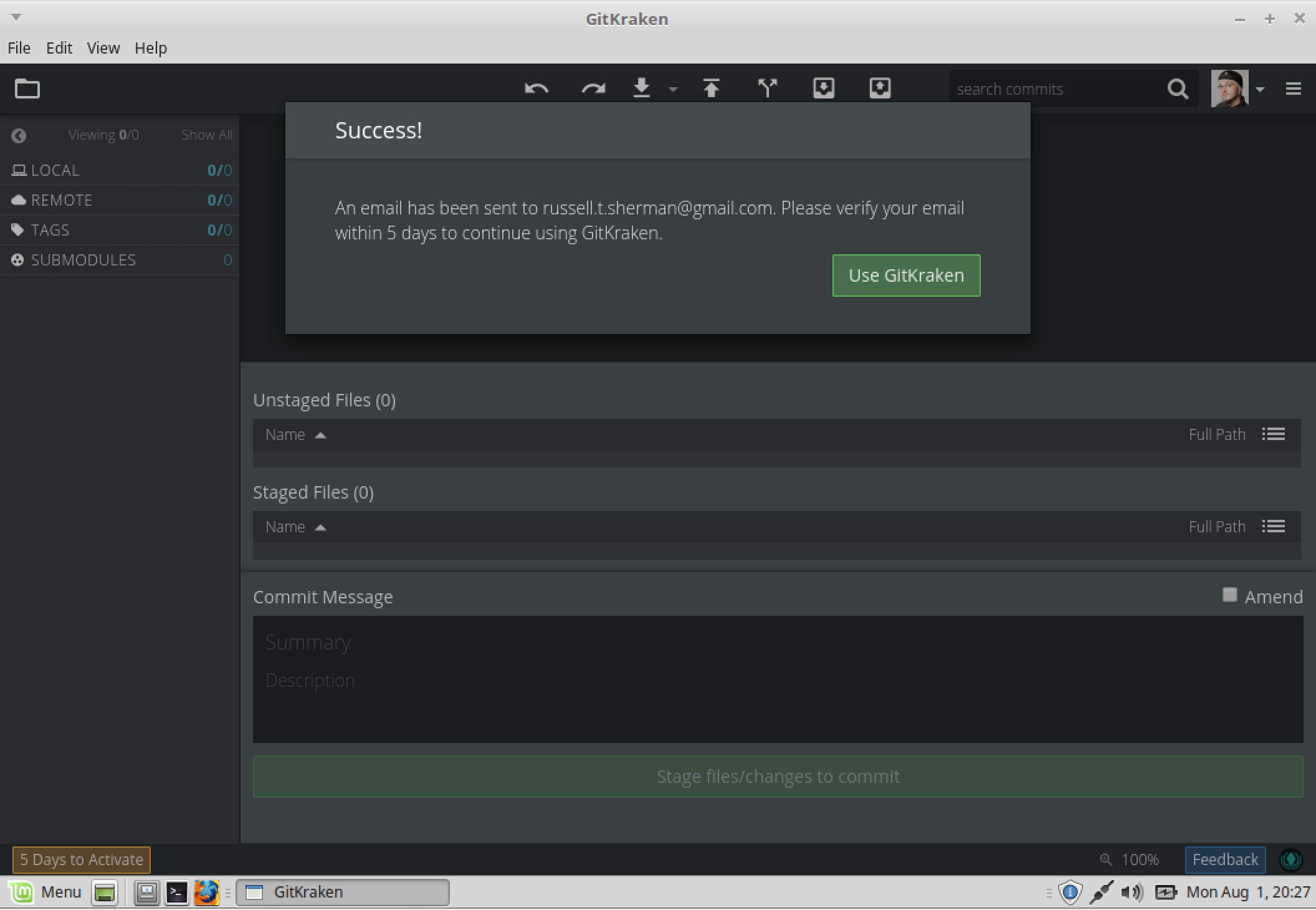Click the 100% zoom level text
Viewport: 1316px width, 910px height.
point(1140,860)
